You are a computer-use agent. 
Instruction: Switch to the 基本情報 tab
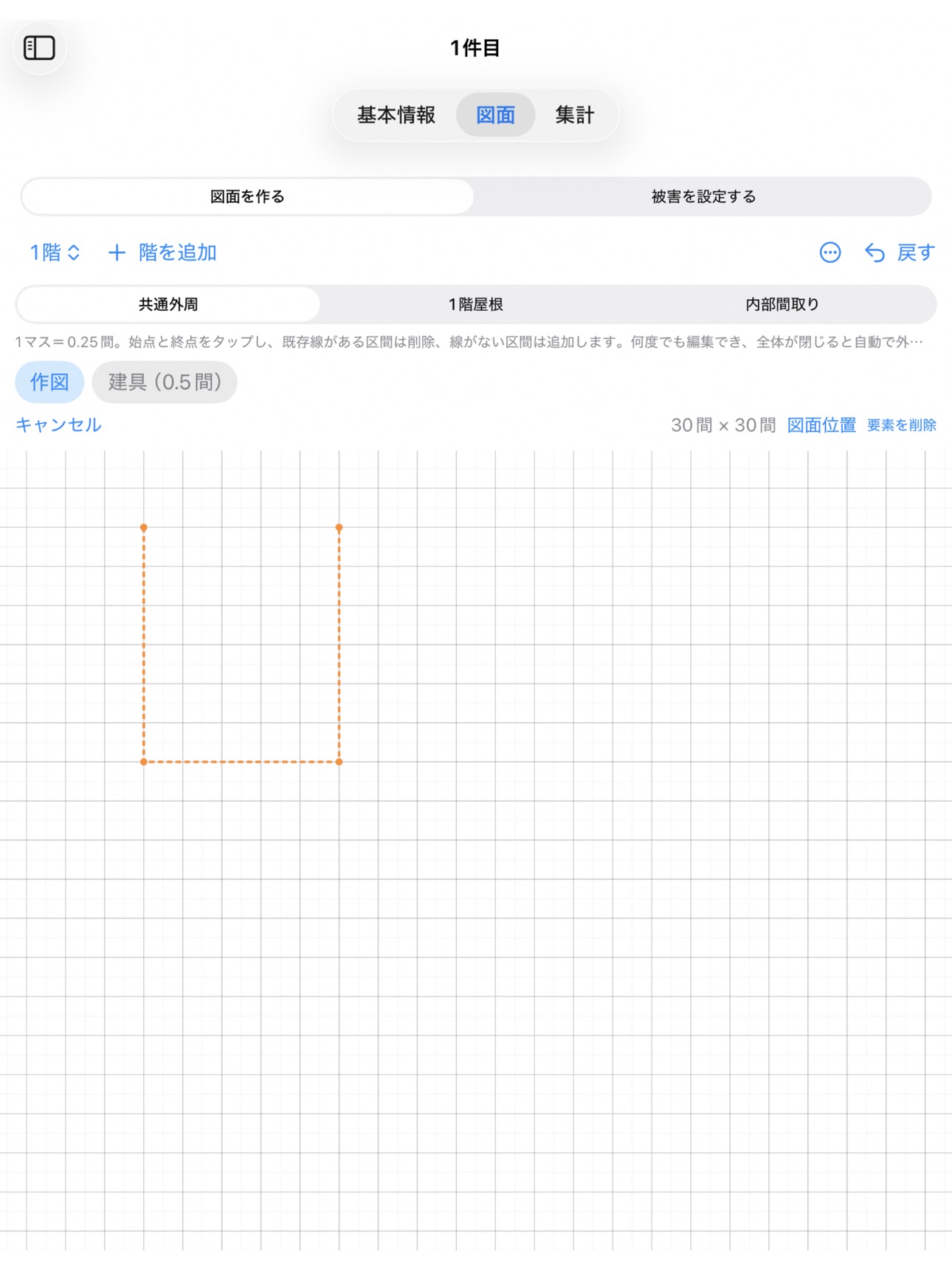pos(396,115)
